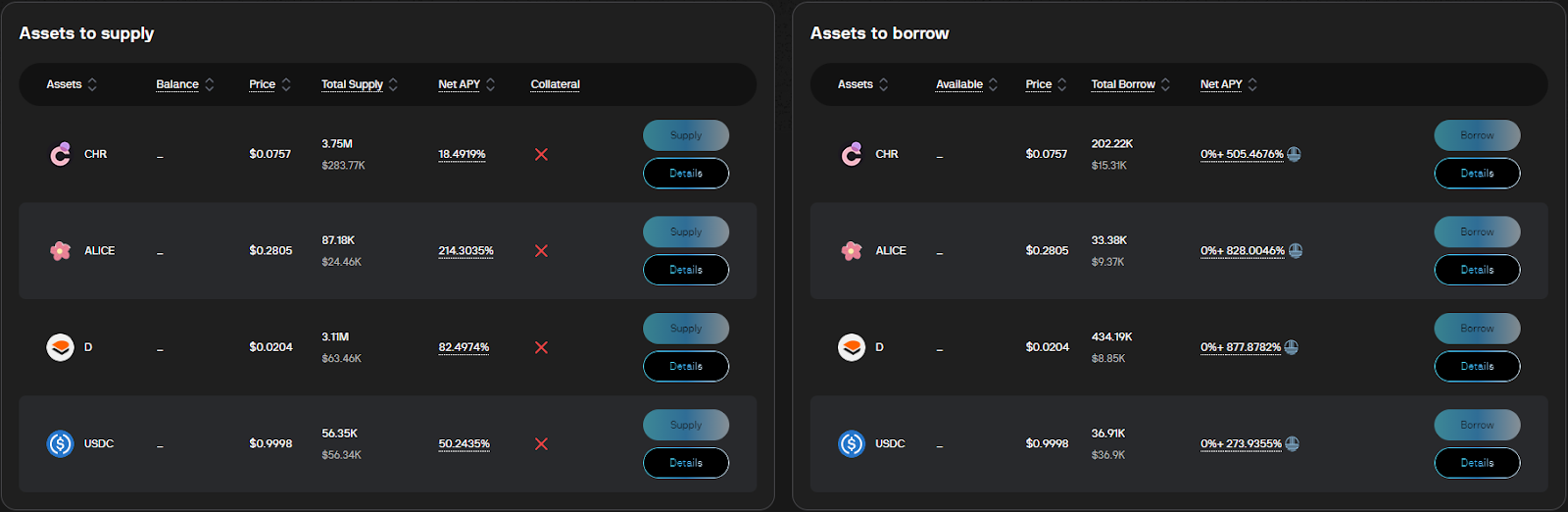Click the 214.3035% ALICE supply APY value
This screenshot has width=1568, height=512.
pyautogui.click(x=465, y=251)
